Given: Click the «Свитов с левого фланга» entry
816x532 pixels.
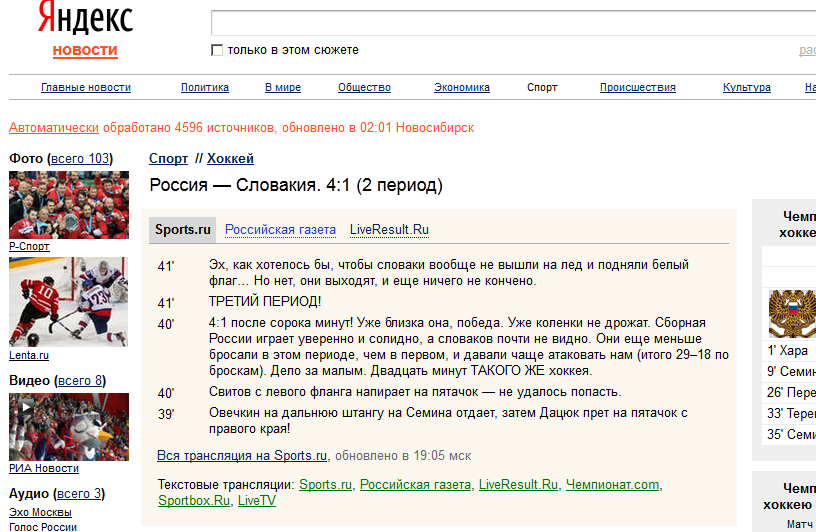Looking at the screenshot, I should pos(415,392).
